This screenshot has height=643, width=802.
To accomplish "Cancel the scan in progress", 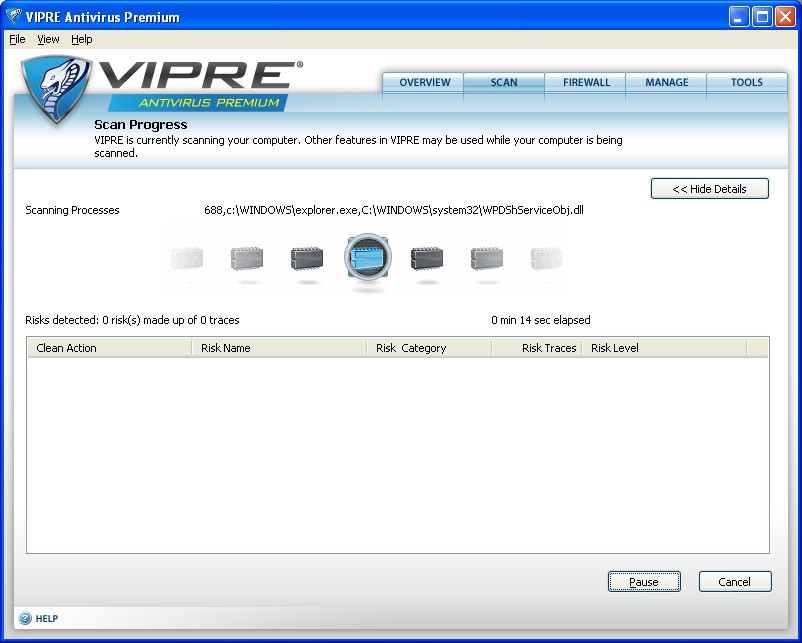I will click(735, 582).
